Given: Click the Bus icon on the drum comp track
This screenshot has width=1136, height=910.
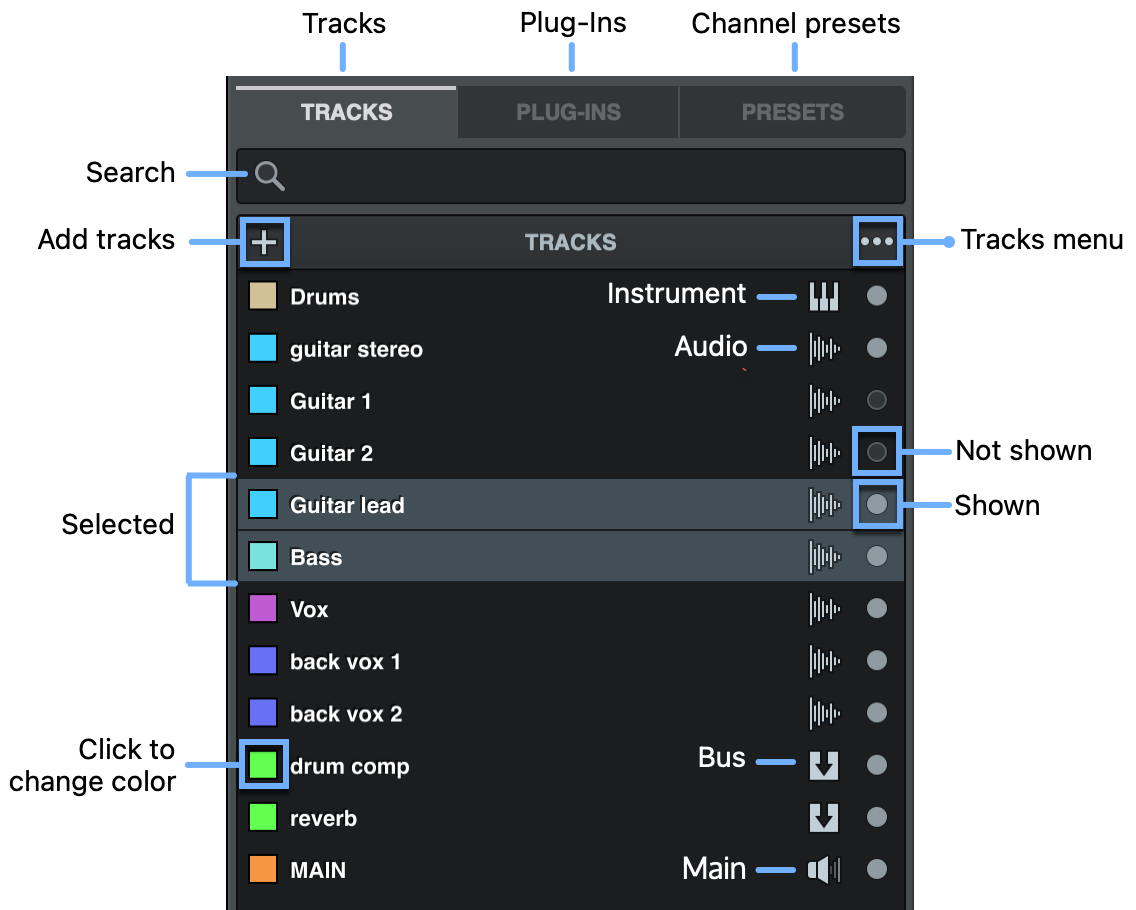Looking at the screenshot, I should [x=823, y=765].
